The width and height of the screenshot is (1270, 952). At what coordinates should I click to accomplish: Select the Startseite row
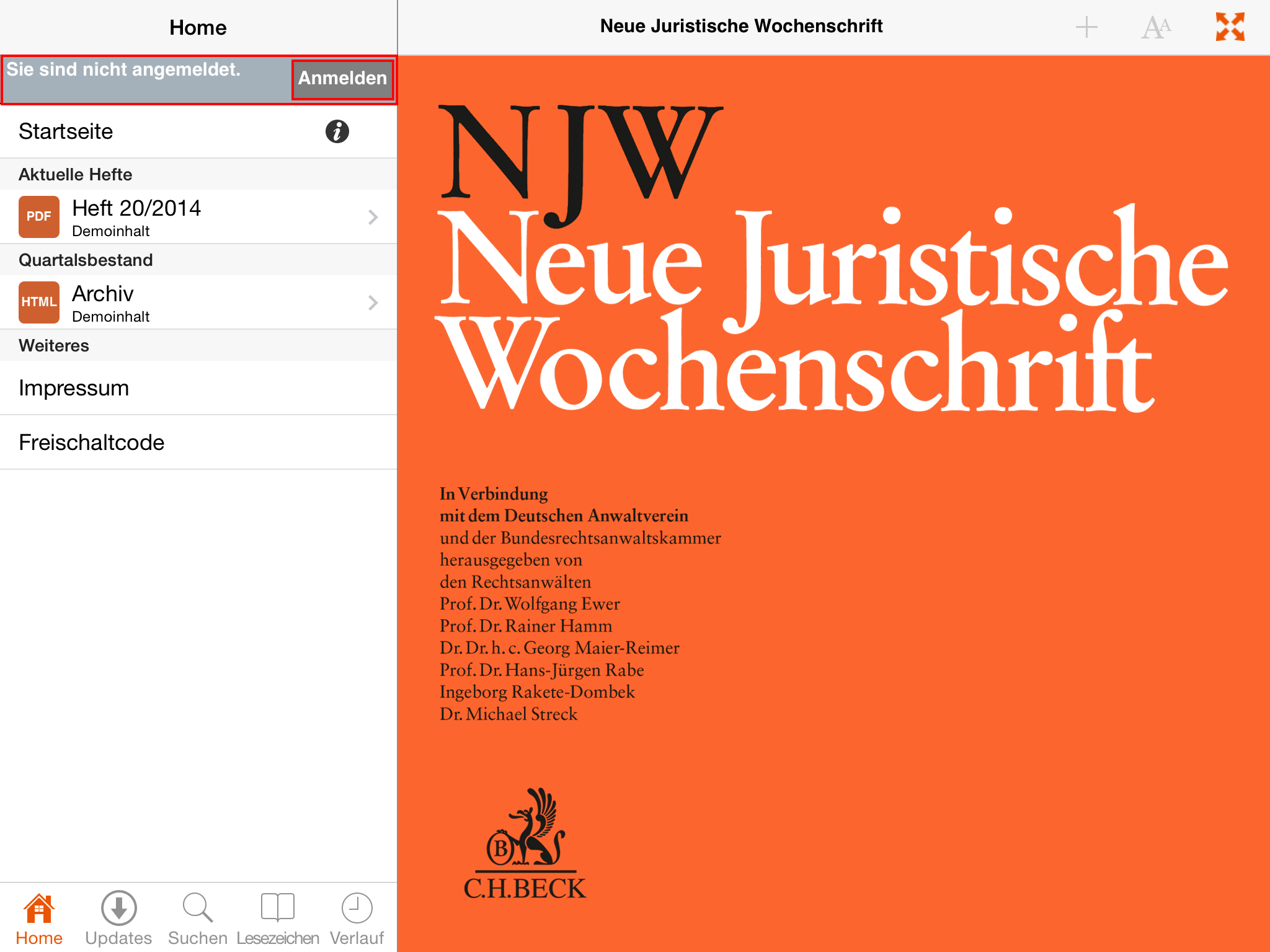[x=198, y=131]
